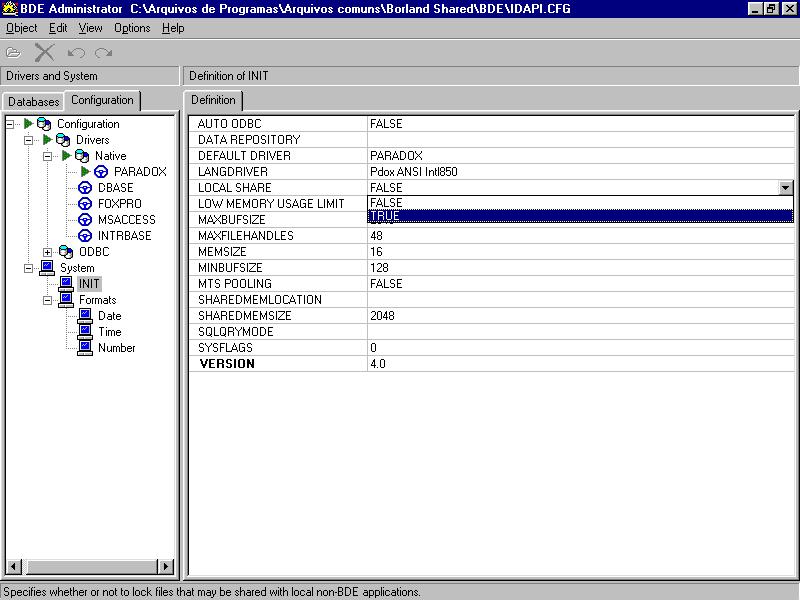Select the MSACCESS driver icon
This screenshot has height=600, width=800.
tap(85, 220)
